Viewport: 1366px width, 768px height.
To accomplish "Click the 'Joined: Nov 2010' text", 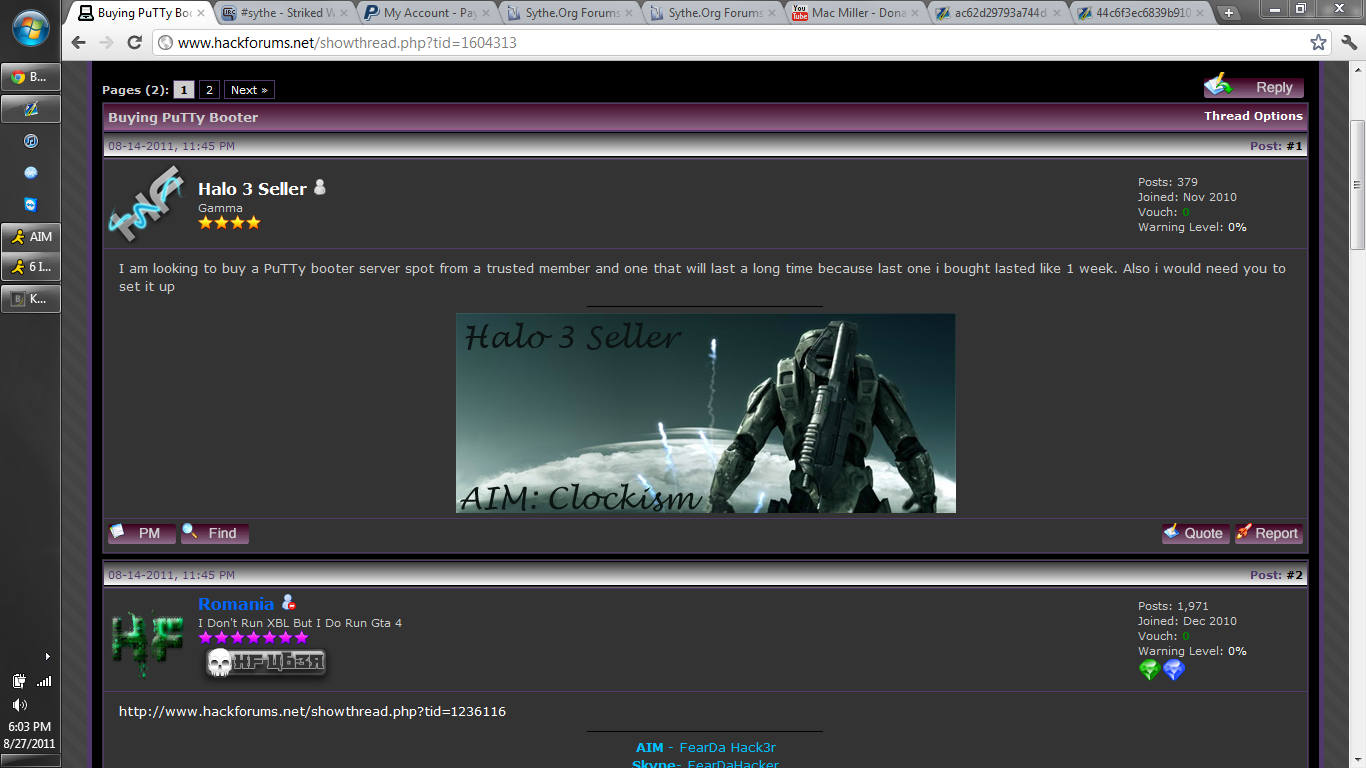I will coord(1187,197).
